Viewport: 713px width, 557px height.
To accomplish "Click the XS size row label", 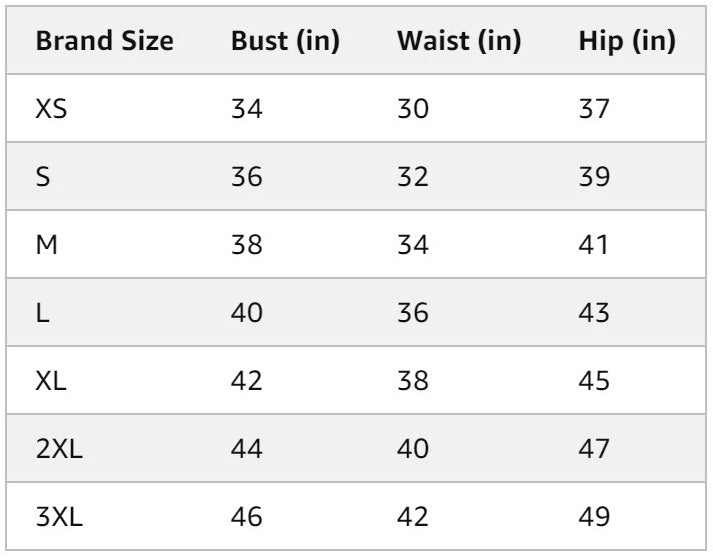I will tap(52, 109).
